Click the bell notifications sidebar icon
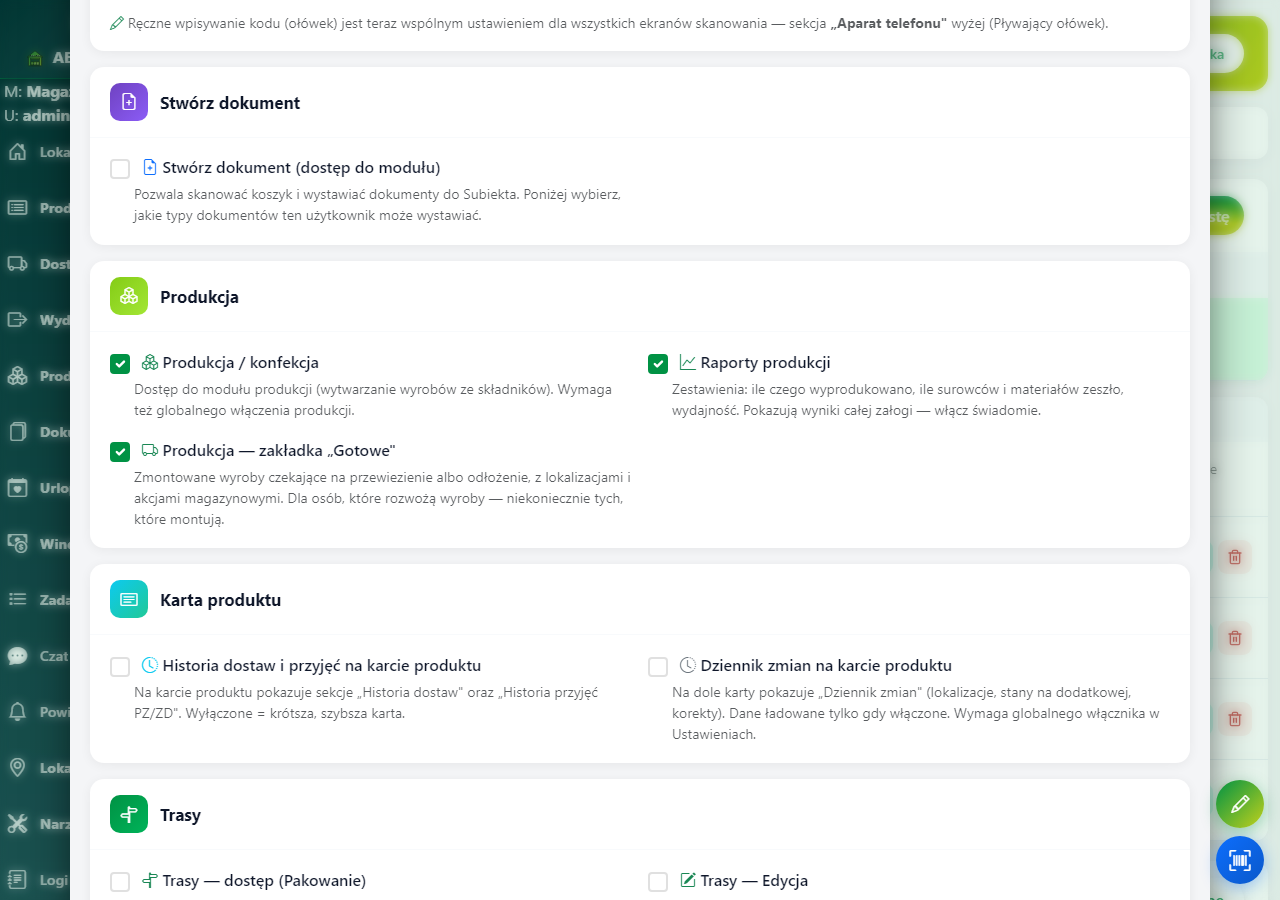The image size is (1280, 900). [x=17, y=712]
